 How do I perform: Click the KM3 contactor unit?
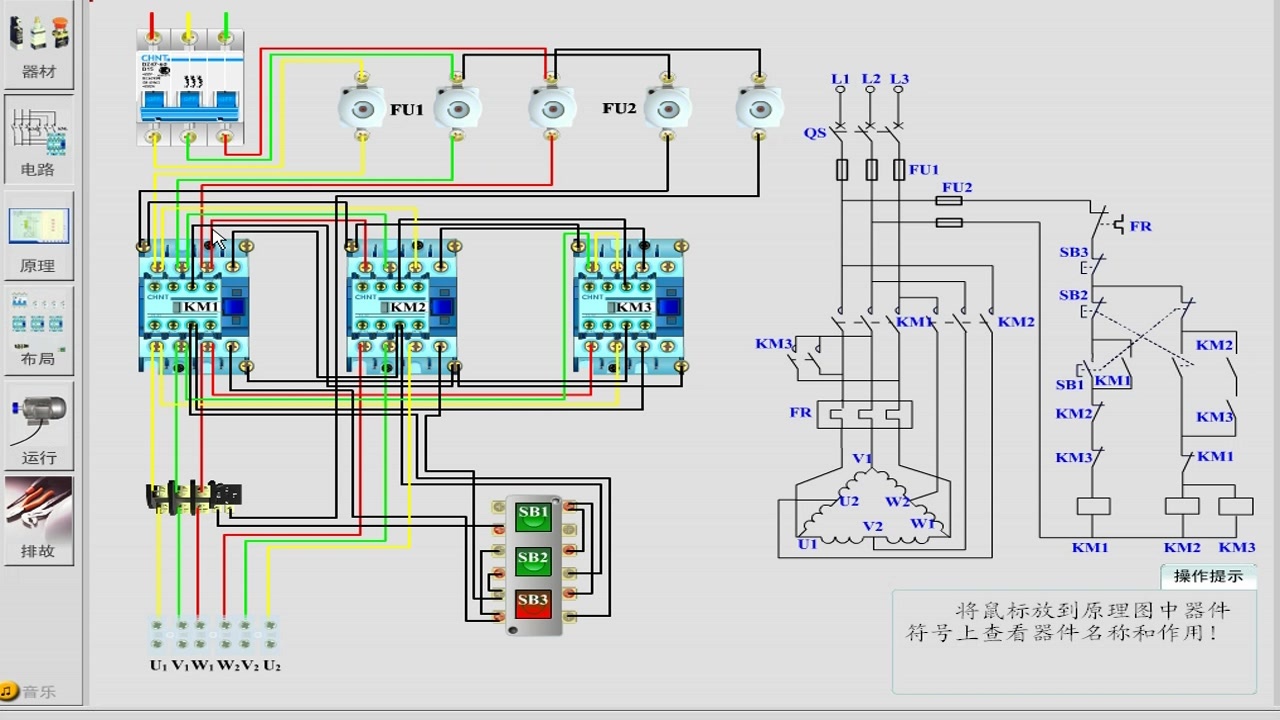click(x=630, y=307)
